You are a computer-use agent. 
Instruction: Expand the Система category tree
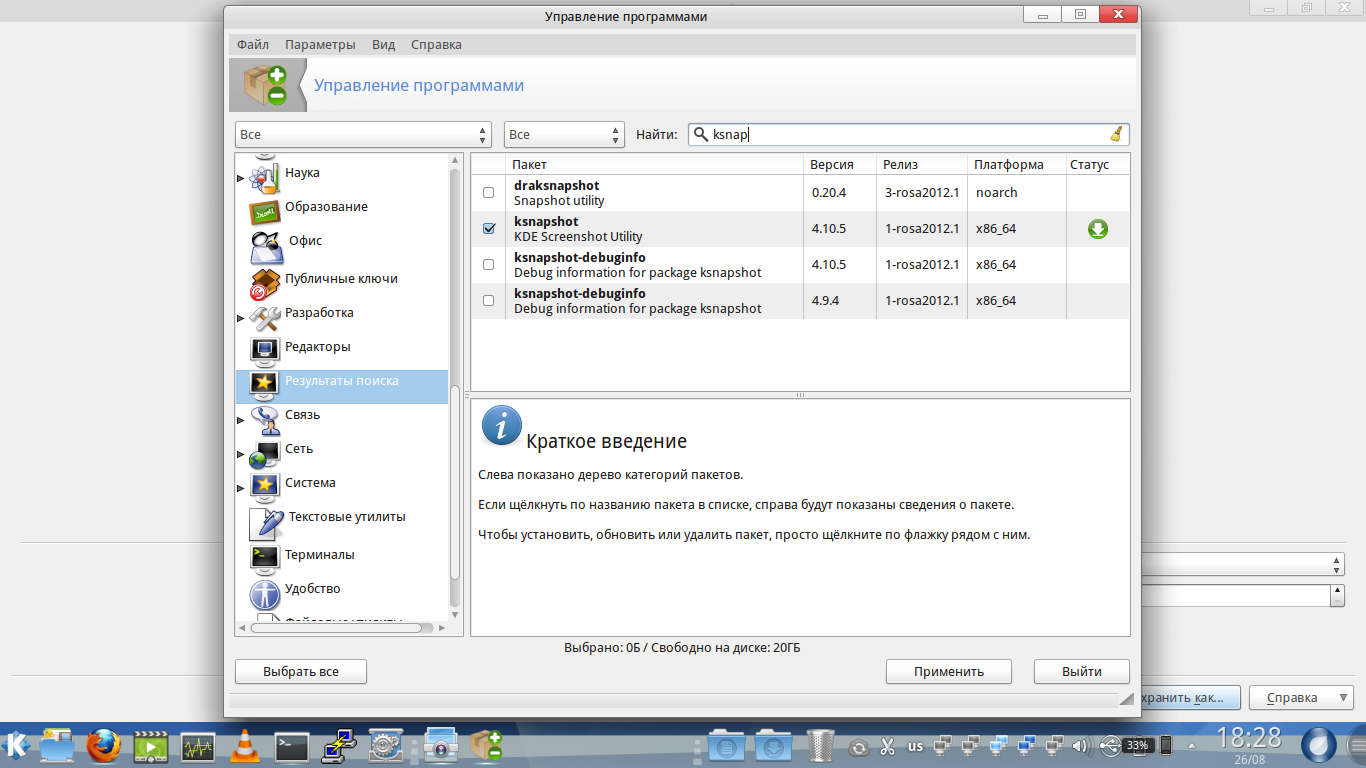pos(240,488)
